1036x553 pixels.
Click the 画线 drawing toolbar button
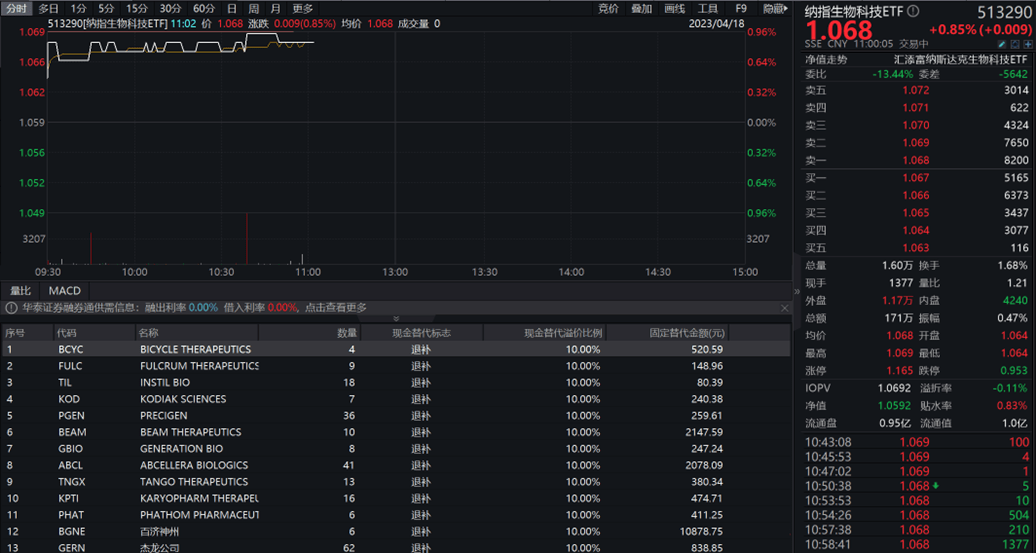point(675,9)
